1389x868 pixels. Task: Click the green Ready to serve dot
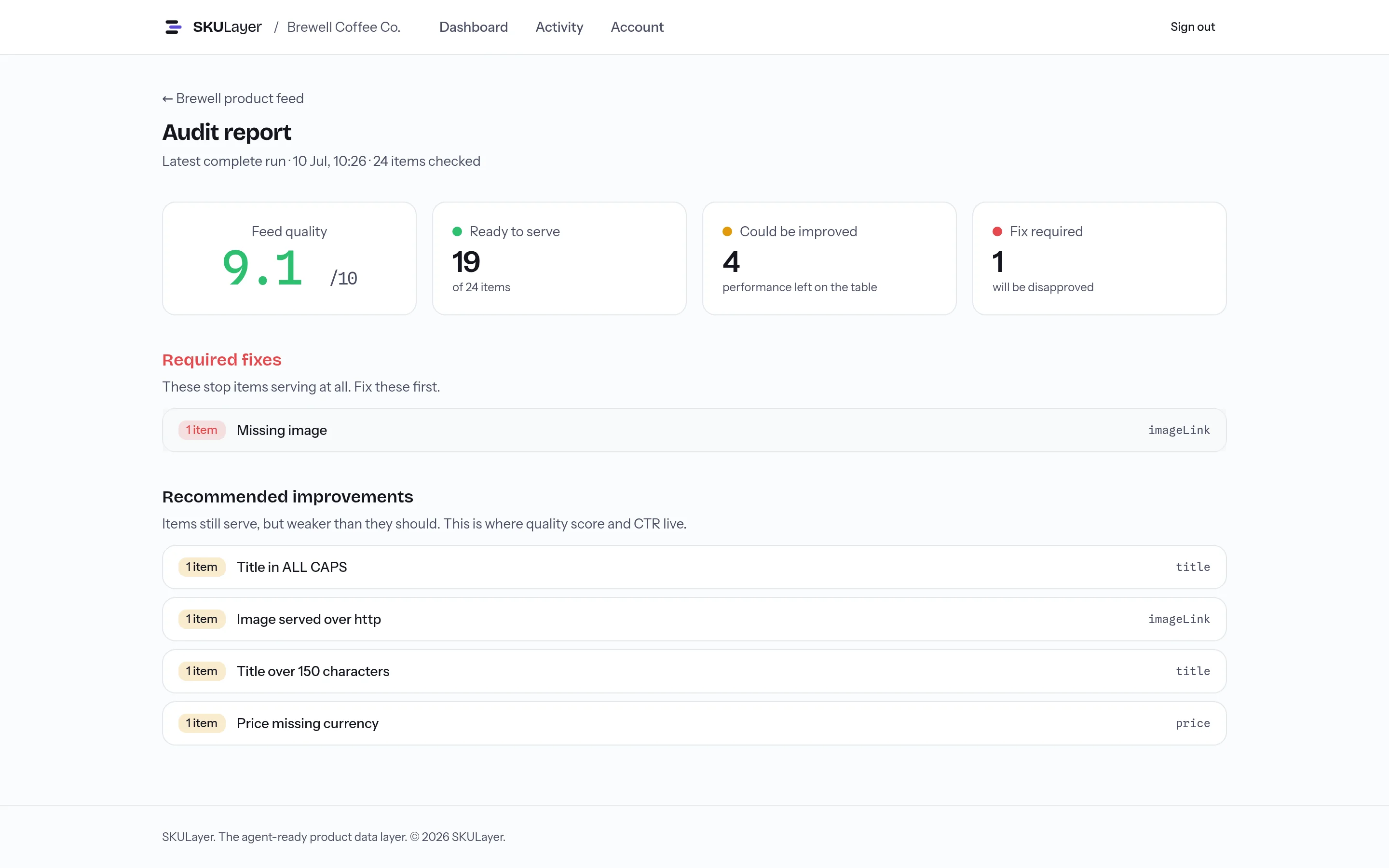point(457,231)
